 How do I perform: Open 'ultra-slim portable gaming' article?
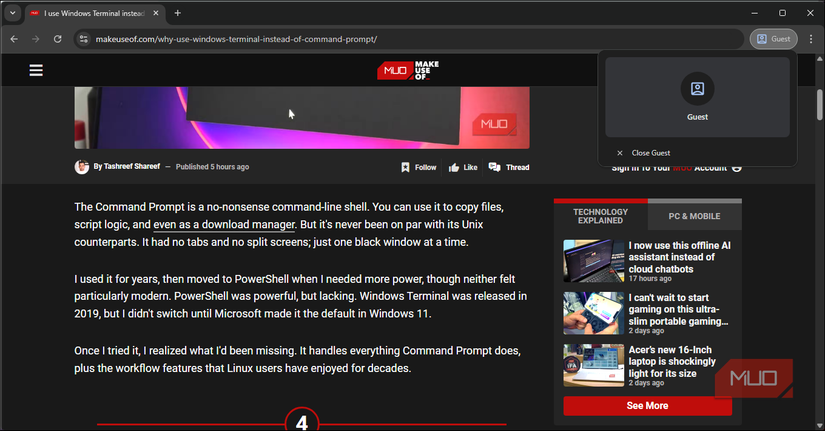678,309
